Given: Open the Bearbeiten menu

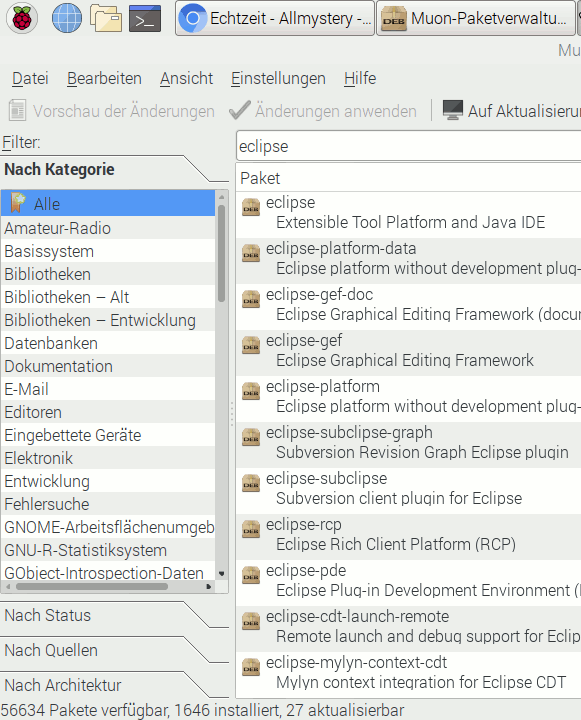Looking at the screenshot, I should pos(104,79).
